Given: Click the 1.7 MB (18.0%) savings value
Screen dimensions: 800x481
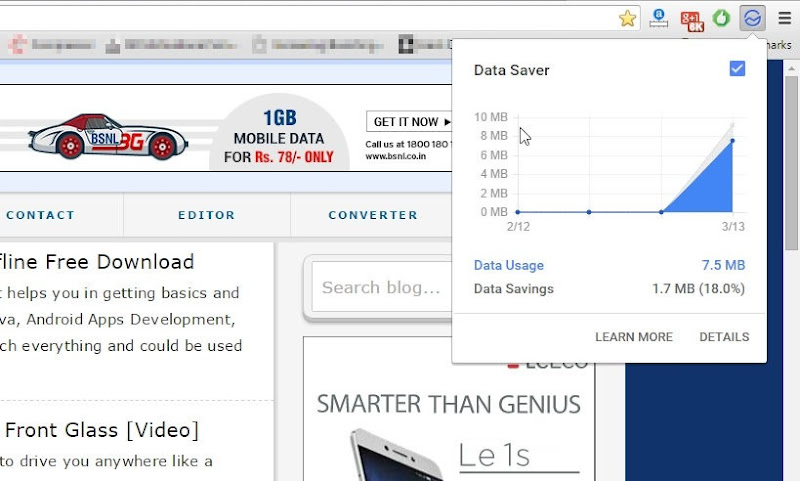Looking at the screenshot, I should tap(698, 289).
